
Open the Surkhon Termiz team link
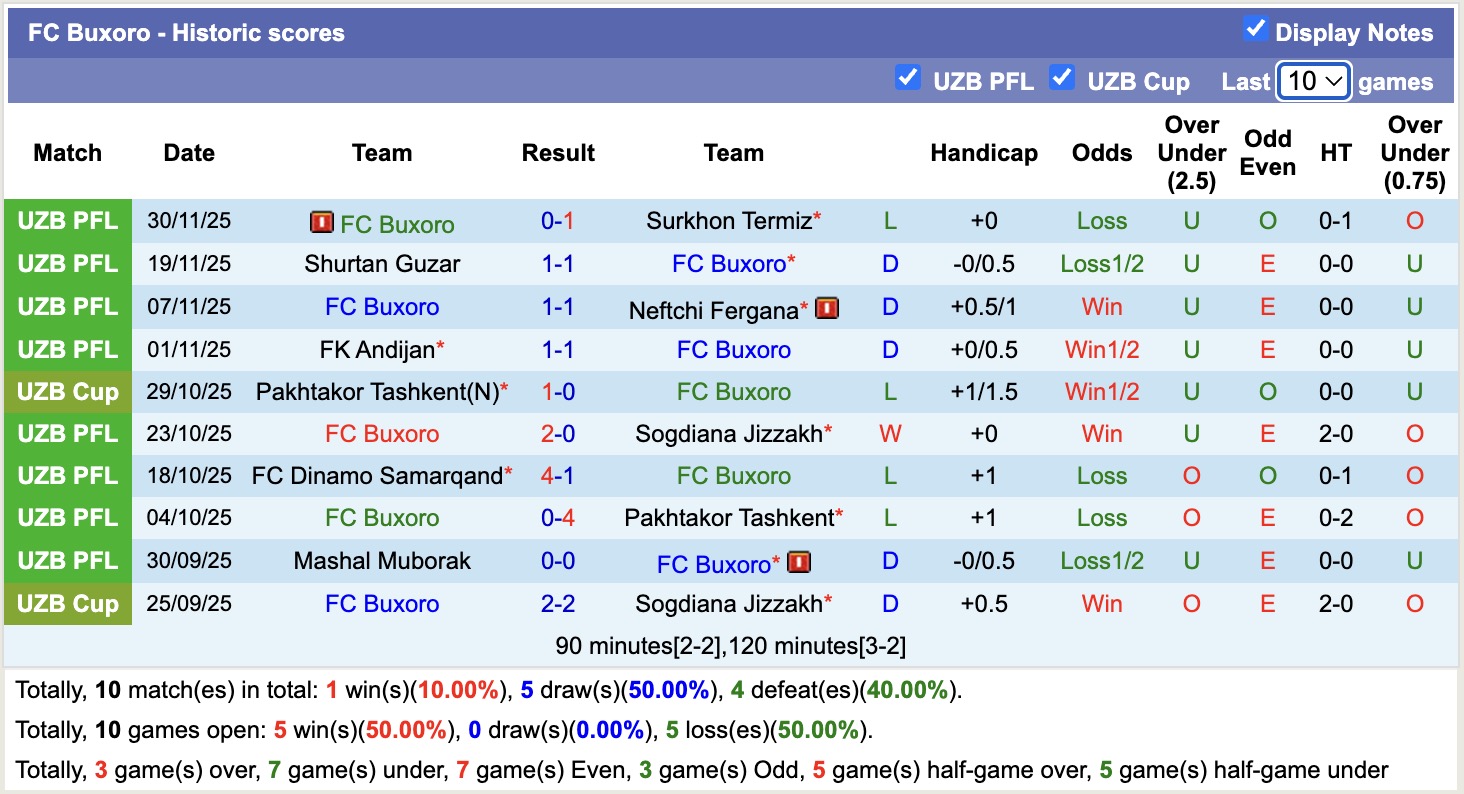click(728, 221)
